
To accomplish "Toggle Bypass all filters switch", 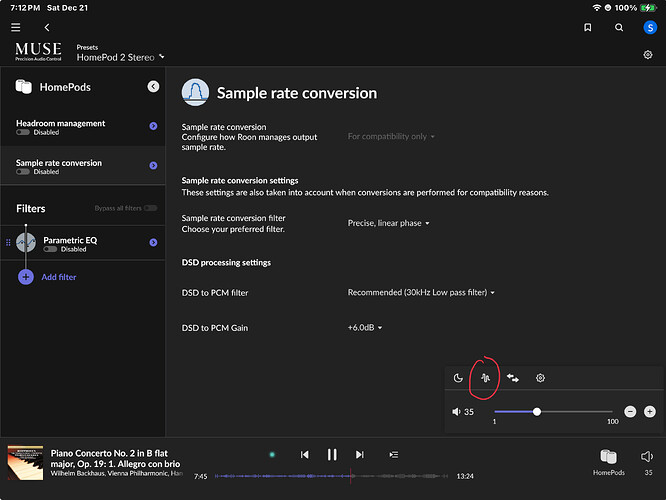I will [150, 208].
